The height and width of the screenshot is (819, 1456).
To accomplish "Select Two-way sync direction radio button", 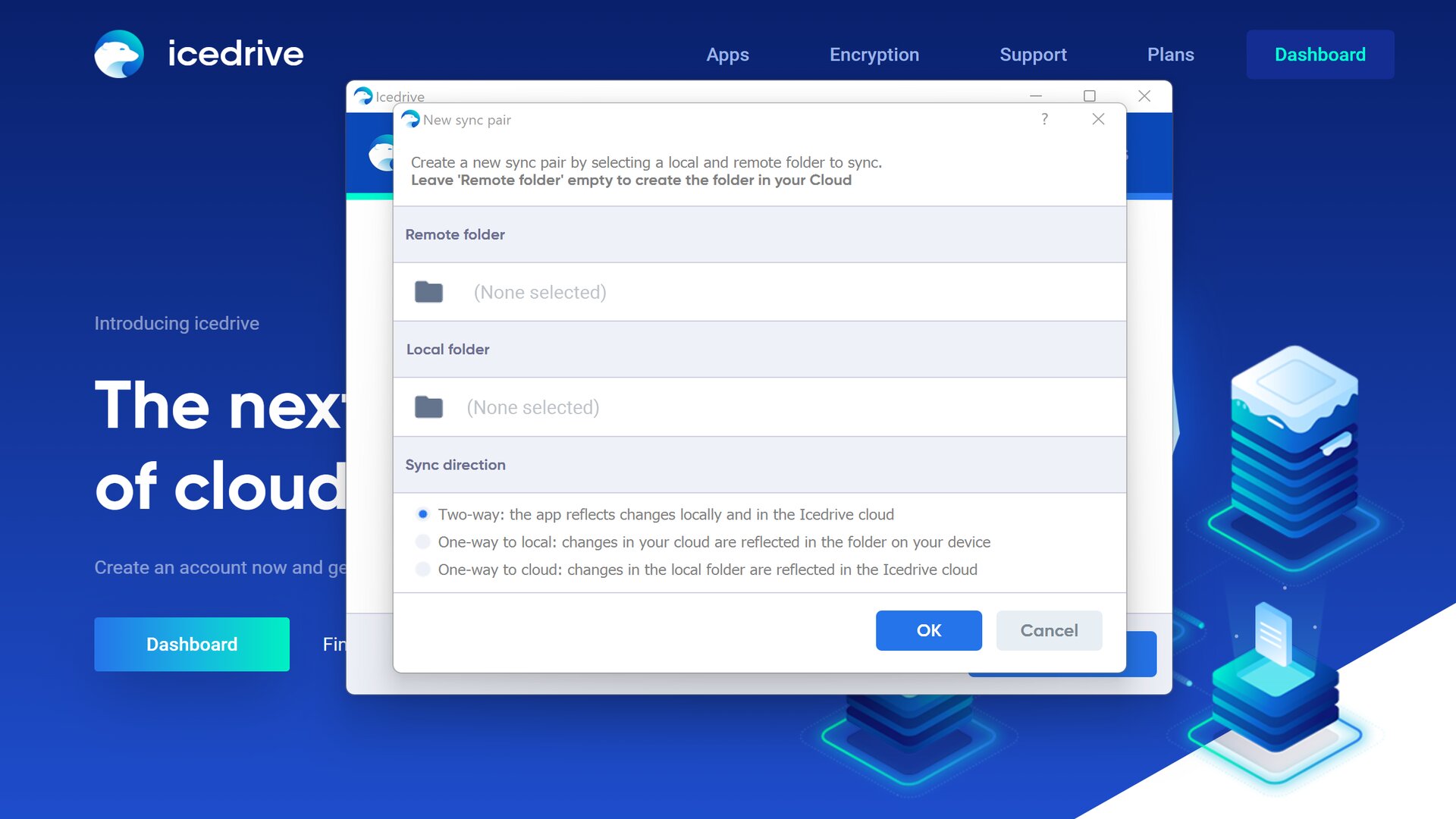I will pyautogui.click(x=422, y=514).
